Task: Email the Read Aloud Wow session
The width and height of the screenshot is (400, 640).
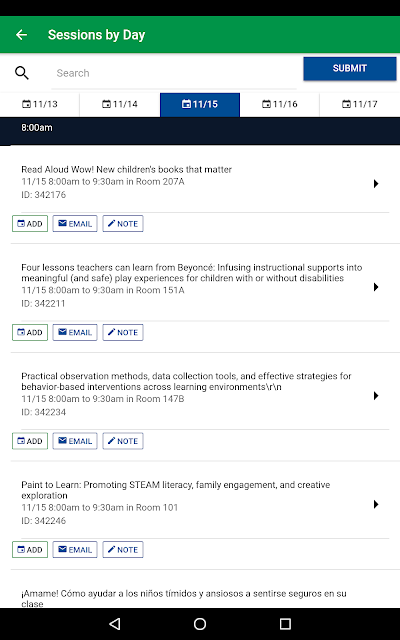Action: click(x=75, y=224)
